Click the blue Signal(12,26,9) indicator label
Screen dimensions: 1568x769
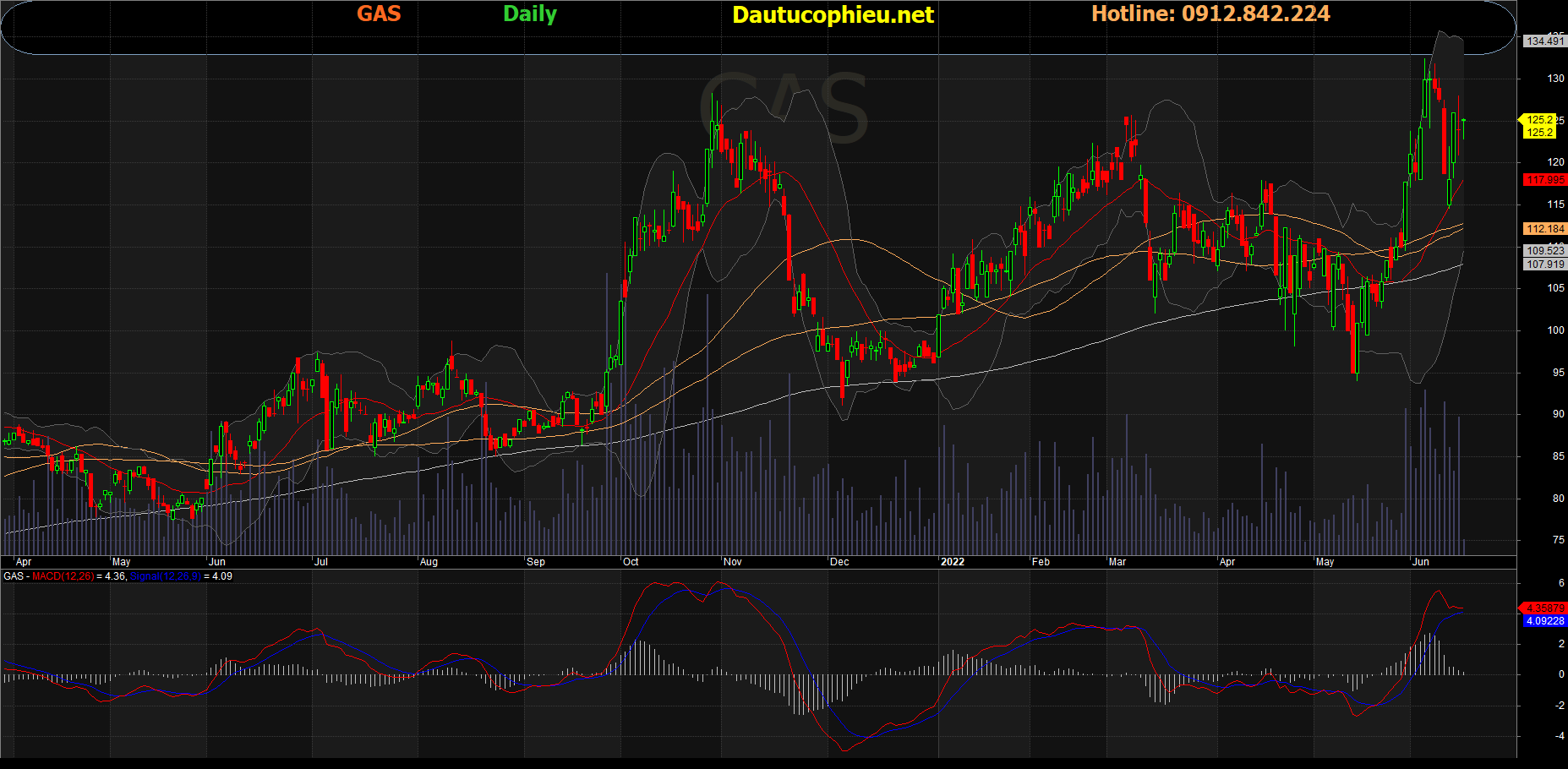(166, 576)
